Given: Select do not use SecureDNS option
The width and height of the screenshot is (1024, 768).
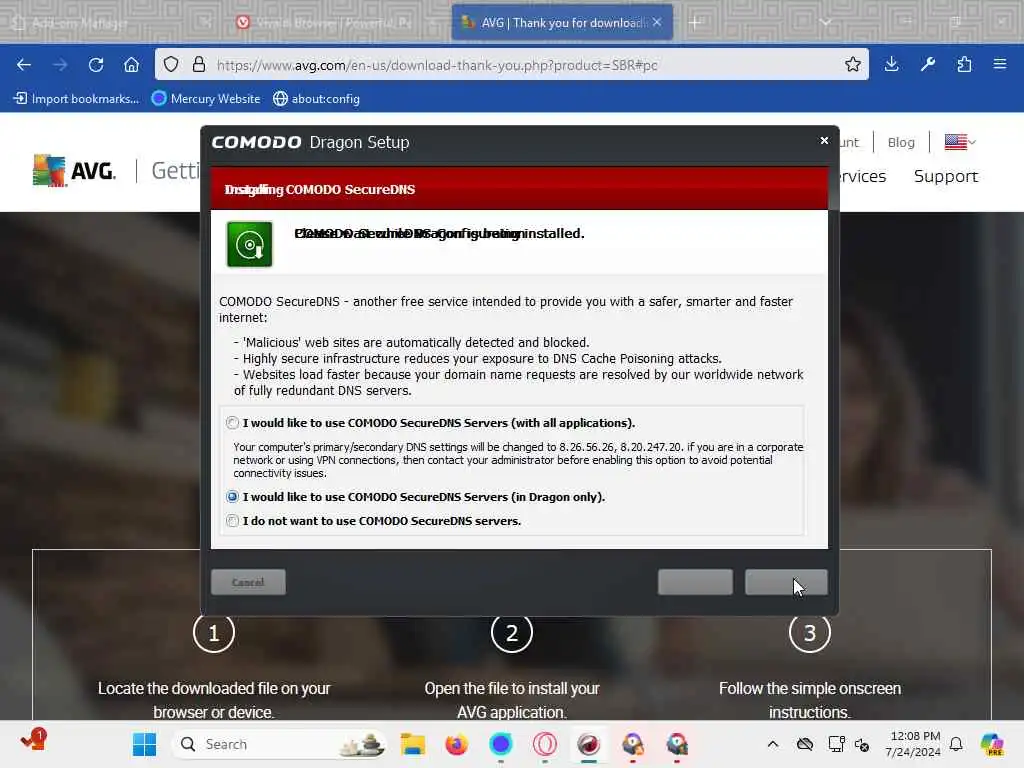Looking at the screenshot, I should point(232,521).
